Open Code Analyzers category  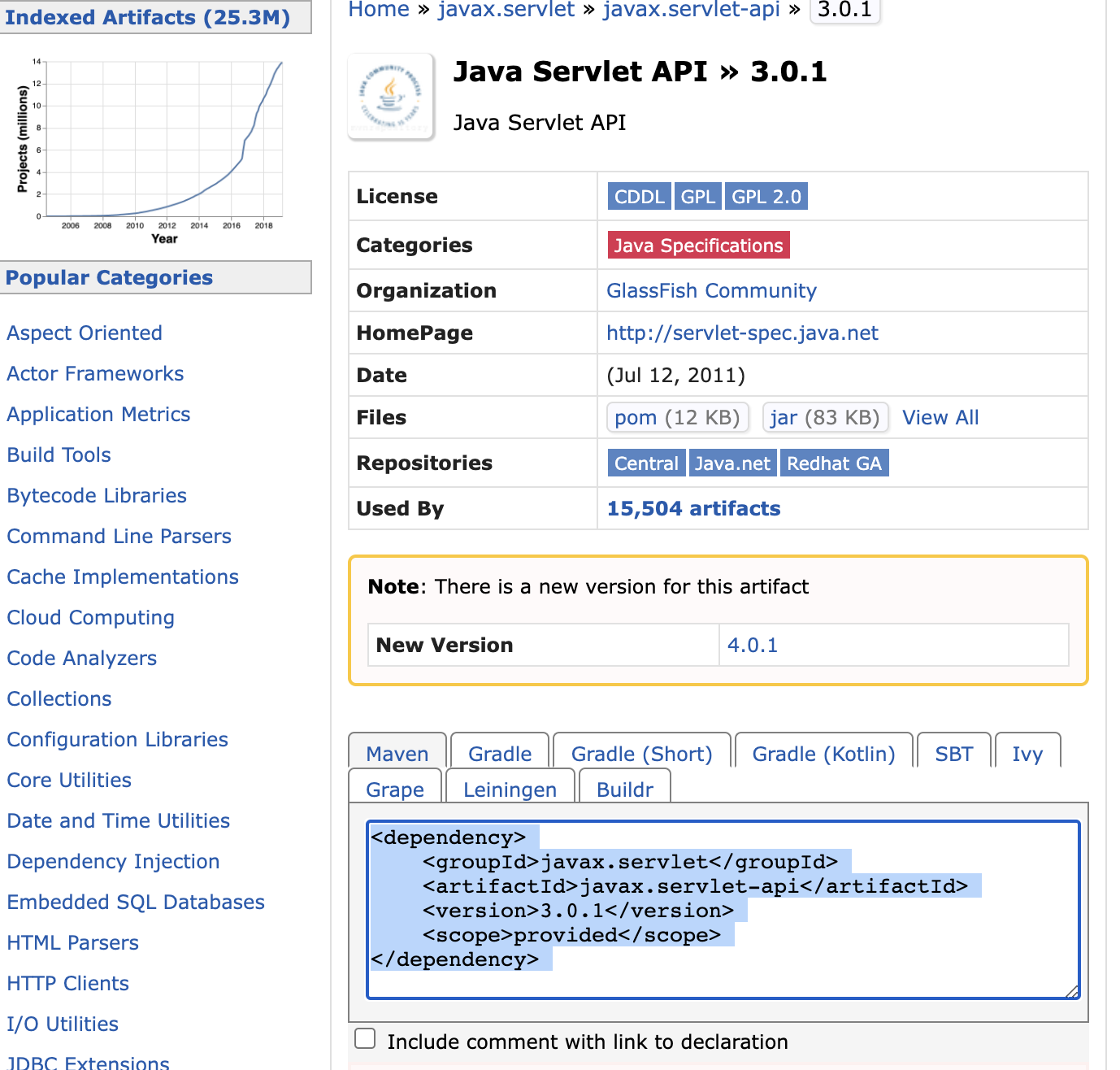81,658
